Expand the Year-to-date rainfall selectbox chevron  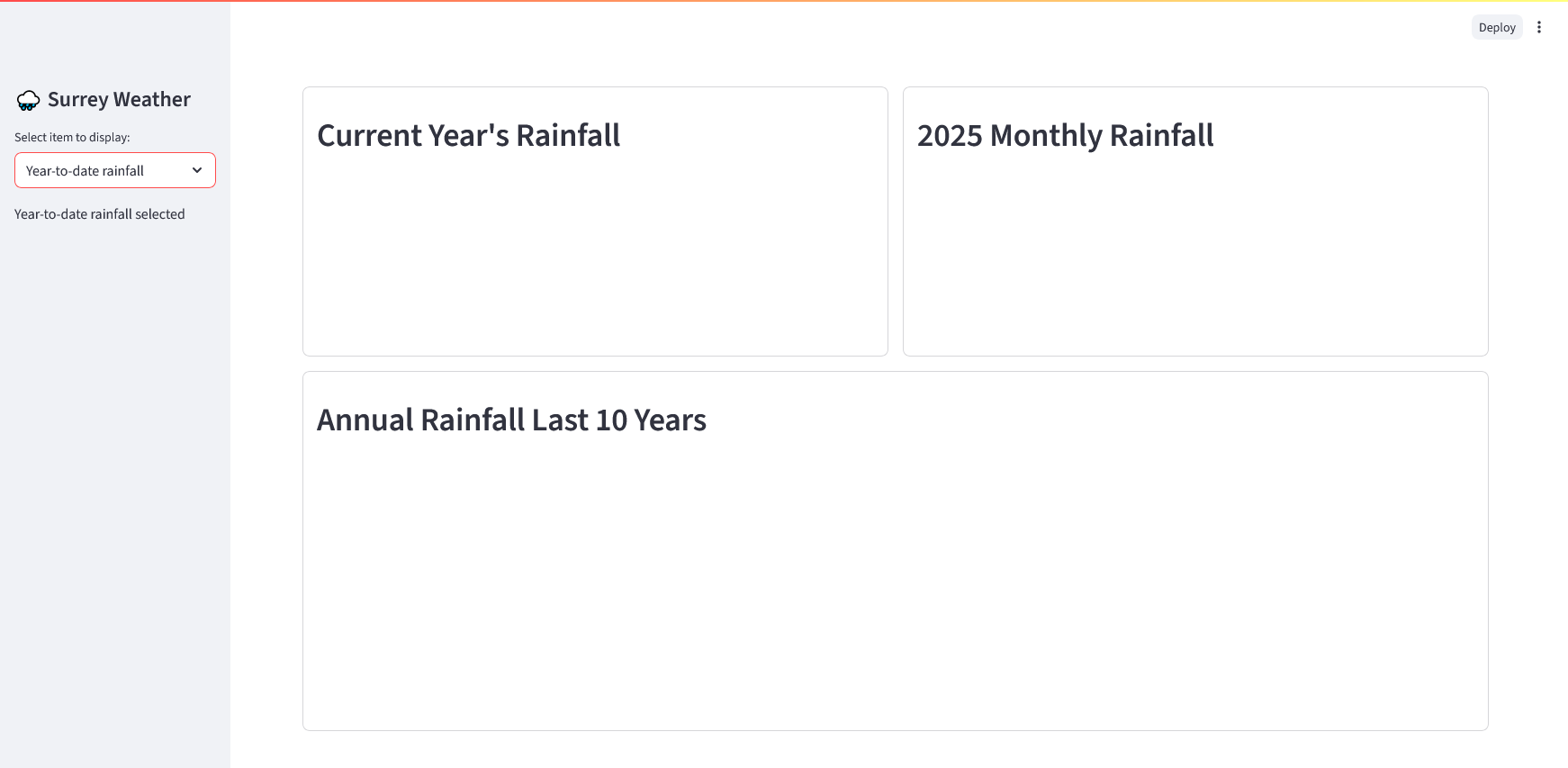tap(197, 170)
